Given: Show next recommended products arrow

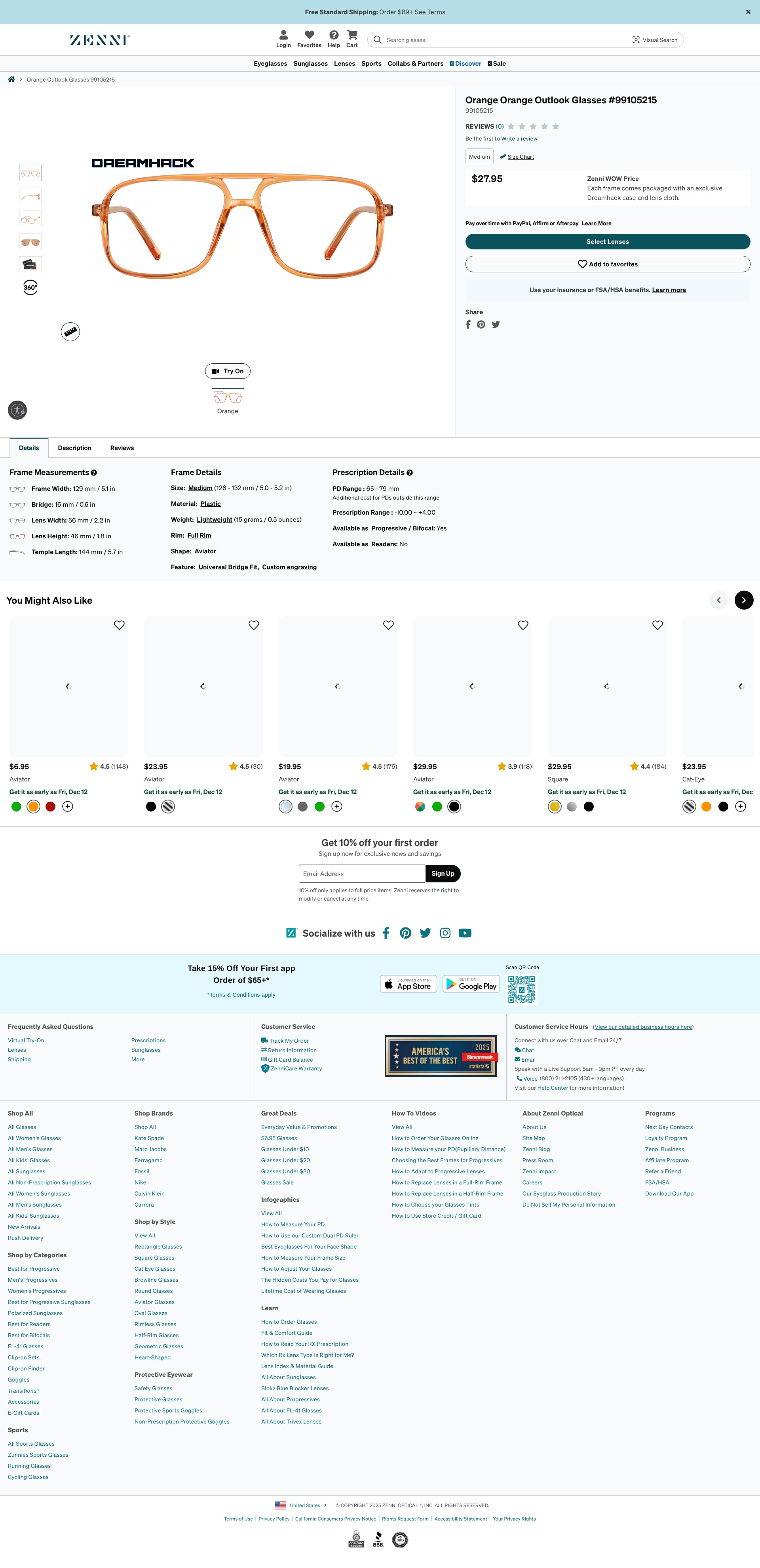Looking at the screenshot, I should (x=743, y=600).
